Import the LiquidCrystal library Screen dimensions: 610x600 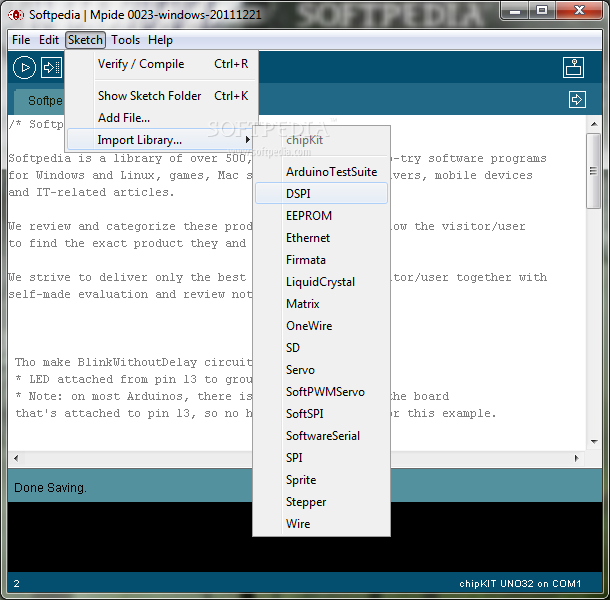click(x=321, y=282)
